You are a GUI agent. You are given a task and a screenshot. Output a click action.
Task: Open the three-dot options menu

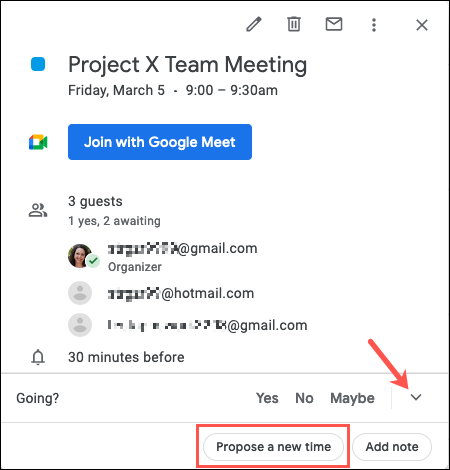point(374,25)
